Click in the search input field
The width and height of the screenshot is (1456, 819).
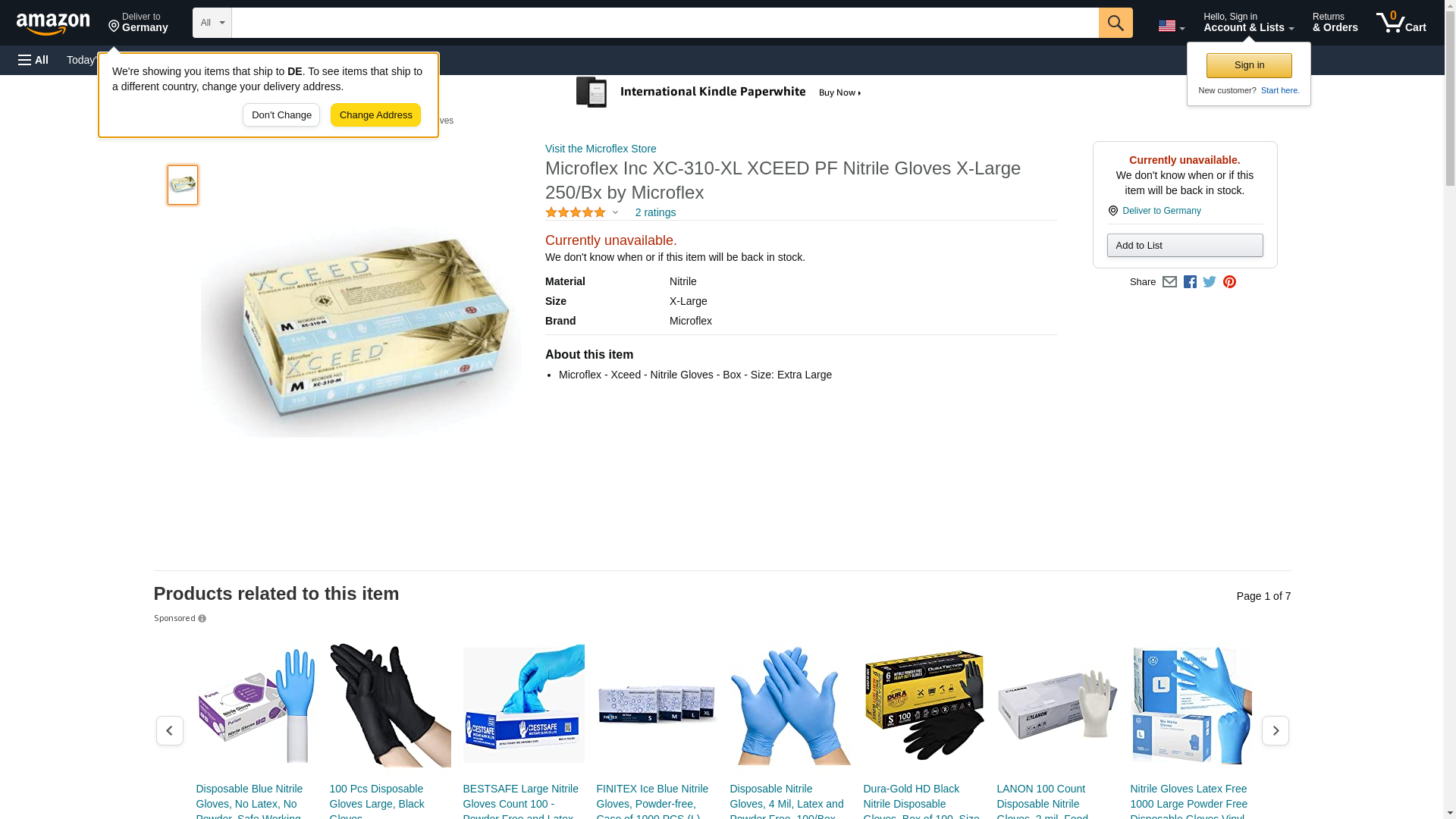click(665, 23)
